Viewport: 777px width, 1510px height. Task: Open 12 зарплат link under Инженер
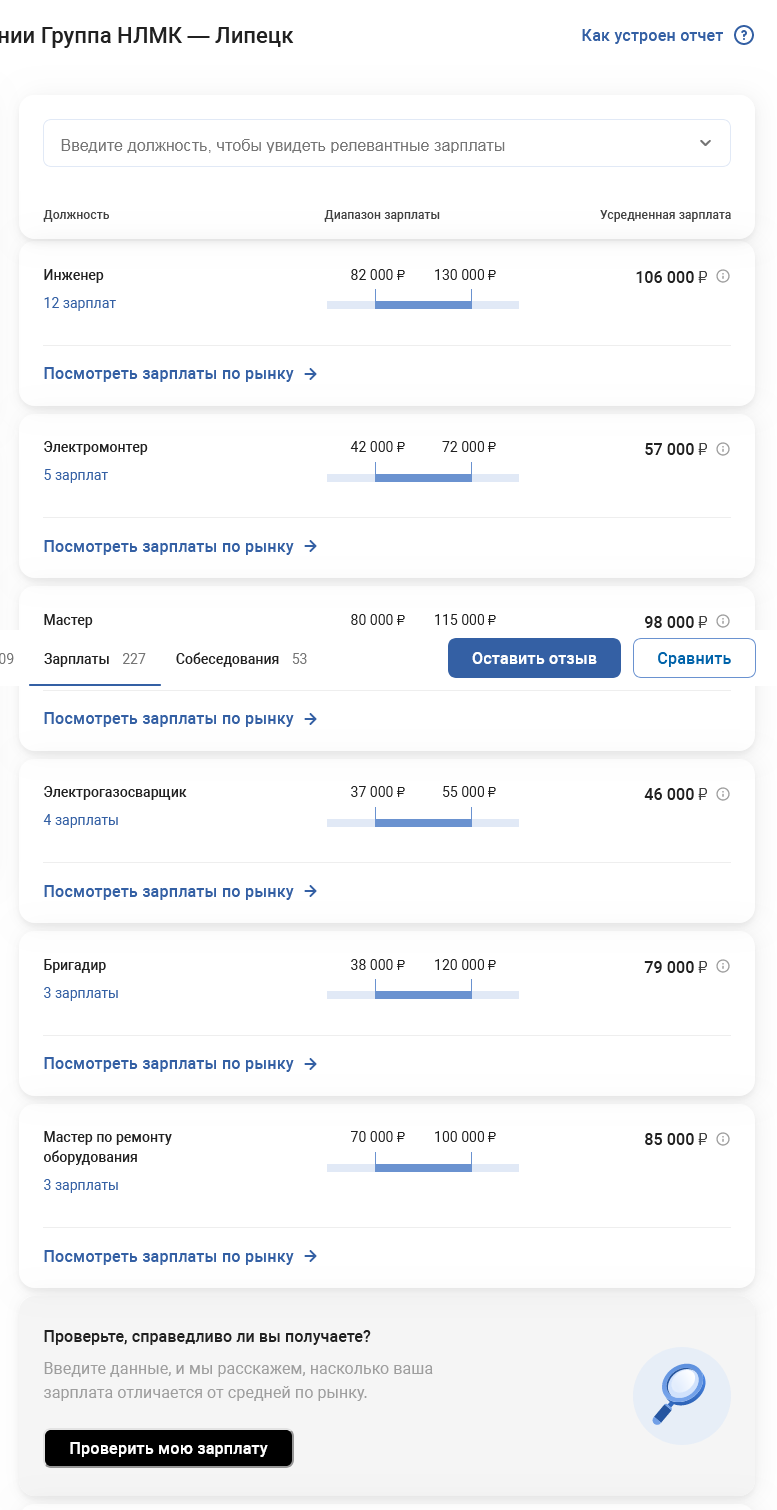(79, 303)
